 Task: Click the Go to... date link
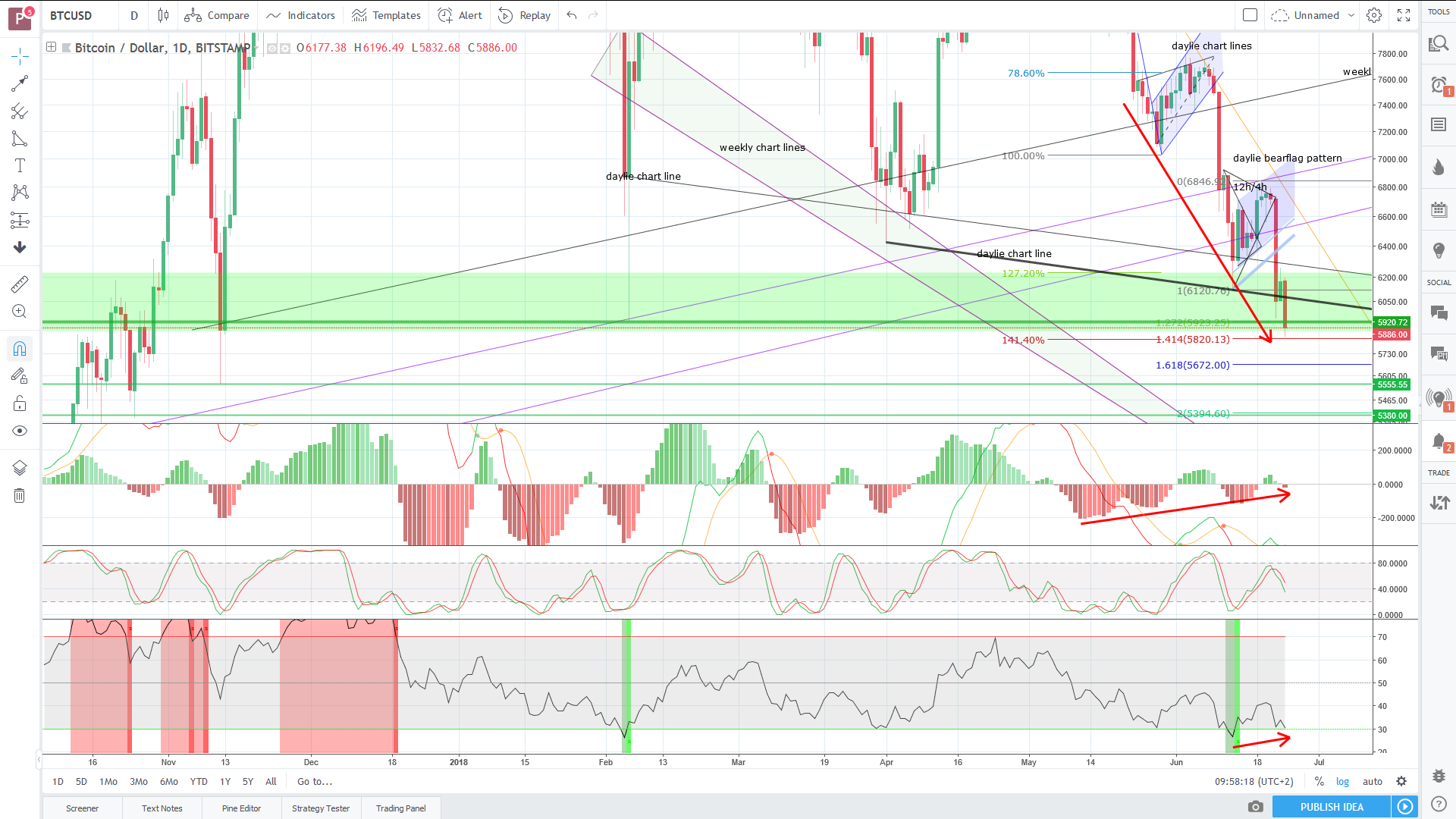pyautogui.click(x=315, y=782)
